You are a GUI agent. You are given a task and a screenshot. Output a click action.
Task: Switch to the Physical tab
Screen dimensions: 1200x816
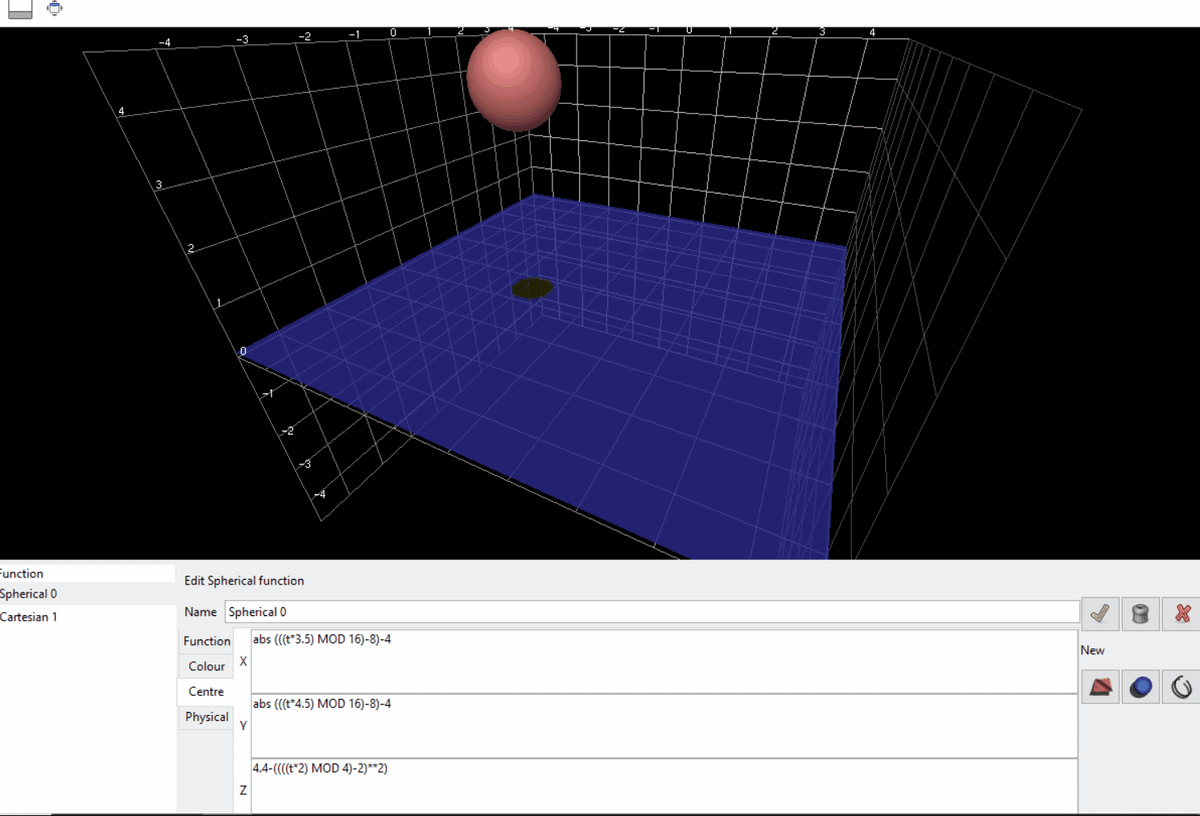tap(207, 717)
